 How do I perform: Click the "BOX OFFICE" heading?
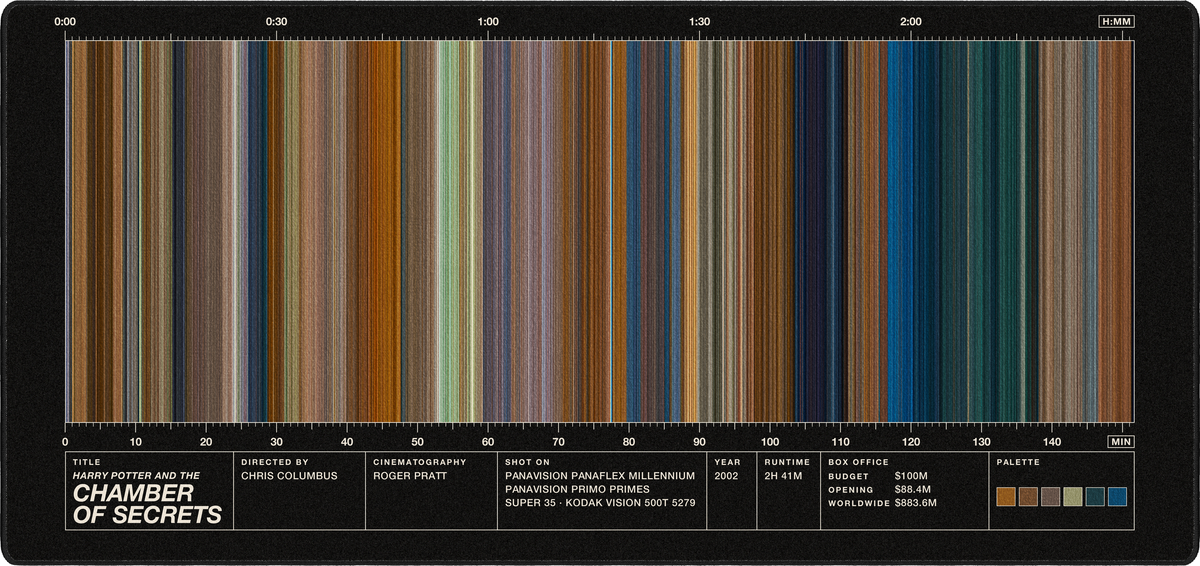[858, 462]
